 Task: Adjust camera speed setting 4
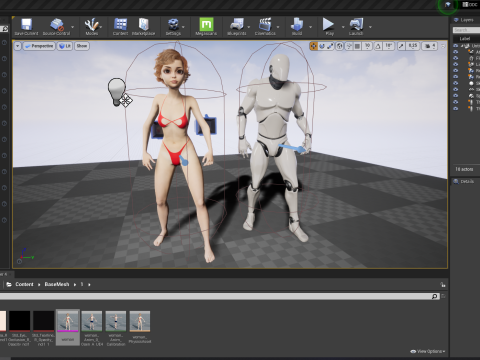(430, 46)
